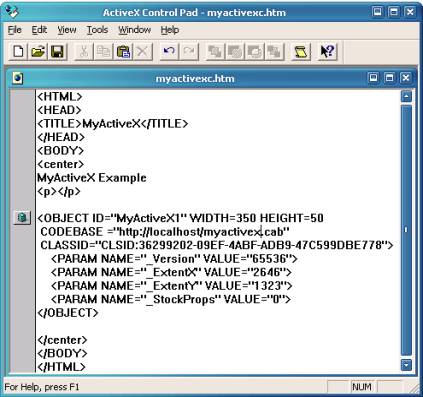This screenshot has height=397, width=423.
Task: Click the CODEBASE localhost cab line
Action: 165,232
